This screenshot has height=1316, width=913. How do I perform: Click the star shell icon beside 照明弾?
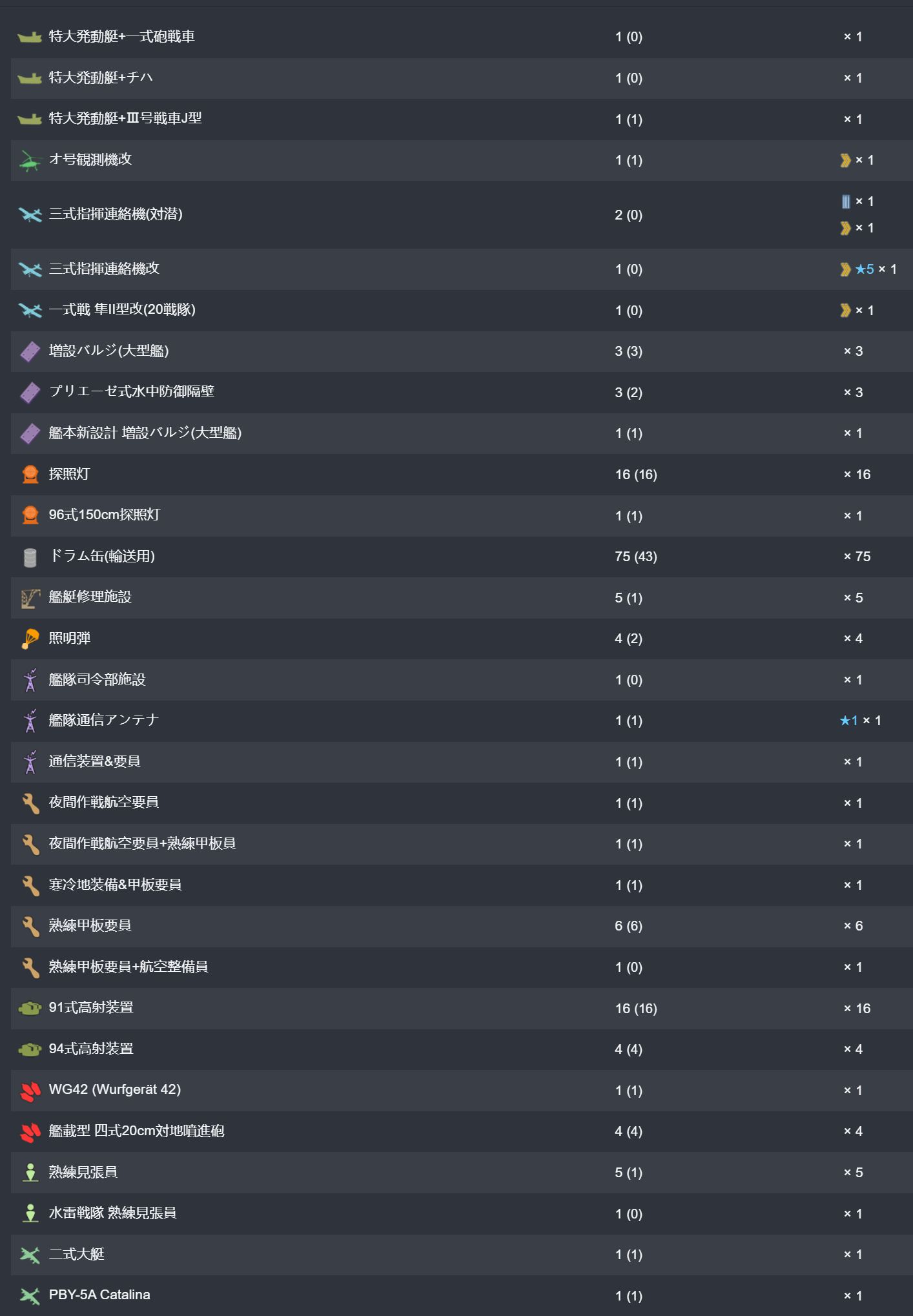pos(30,639)
